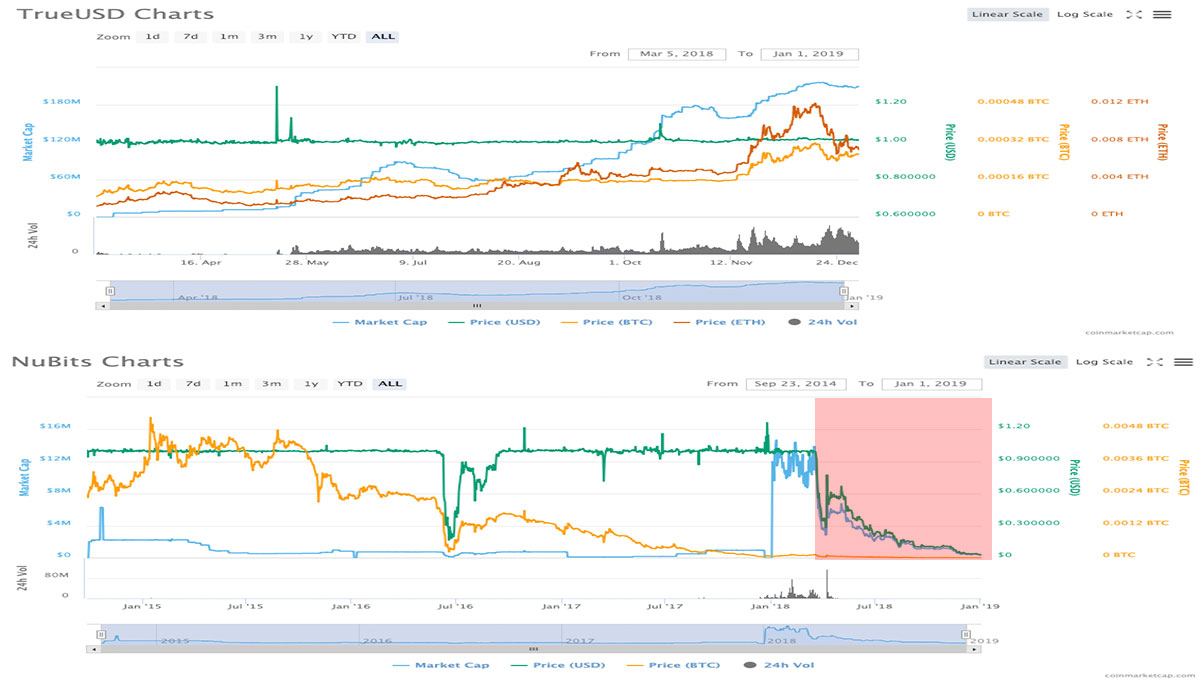
Task: Edit TrueUSD To date Jan 1, 2019
Action: click(809, 54)
